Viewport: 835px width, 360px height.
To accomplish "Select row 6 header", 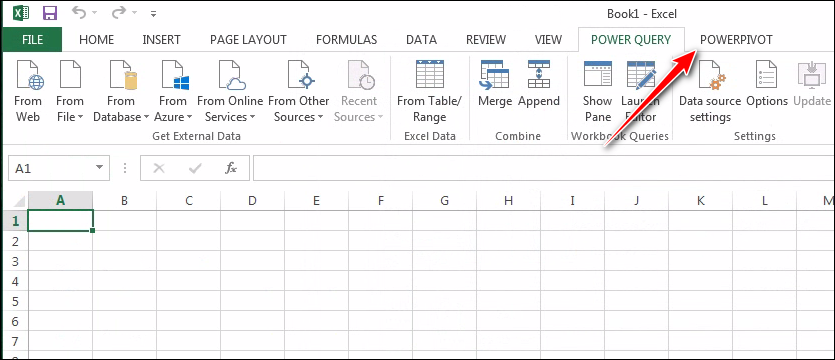I will click(15, 322).
